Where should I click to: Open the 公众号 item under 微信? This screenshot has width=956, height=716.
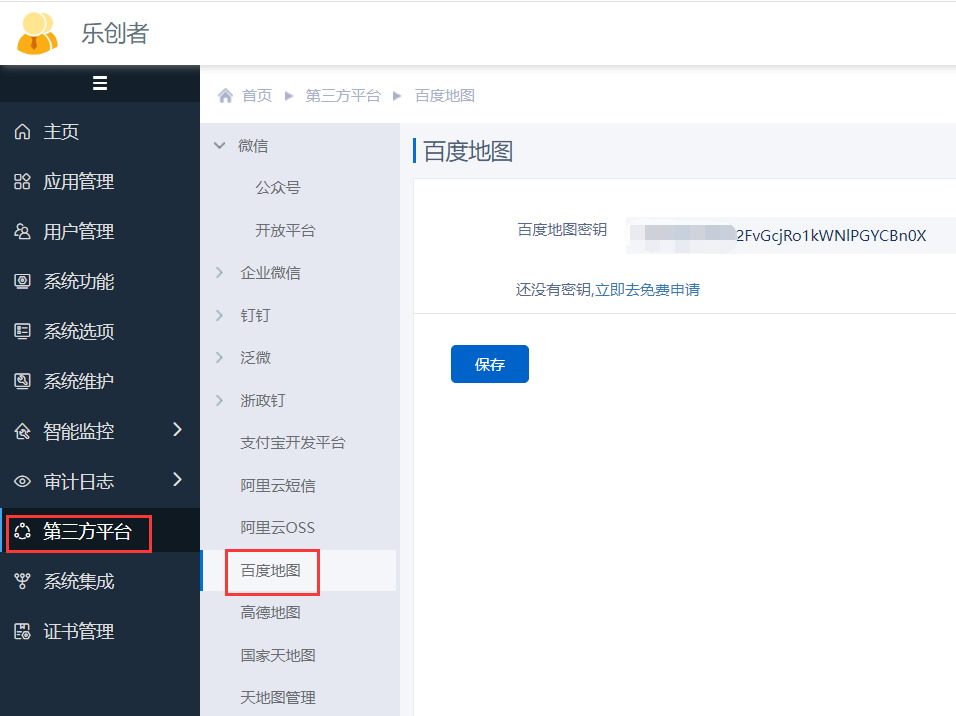point(277,188)
